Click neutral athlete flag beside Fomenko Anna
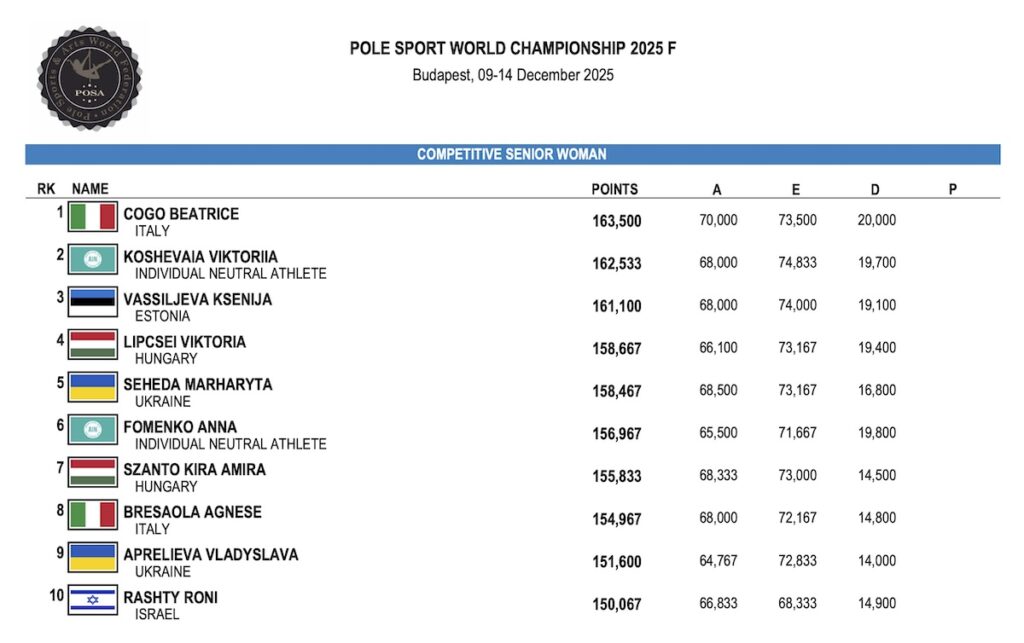Image resolution: width=1024 pixels, height=643 pixels. (93, 430)
